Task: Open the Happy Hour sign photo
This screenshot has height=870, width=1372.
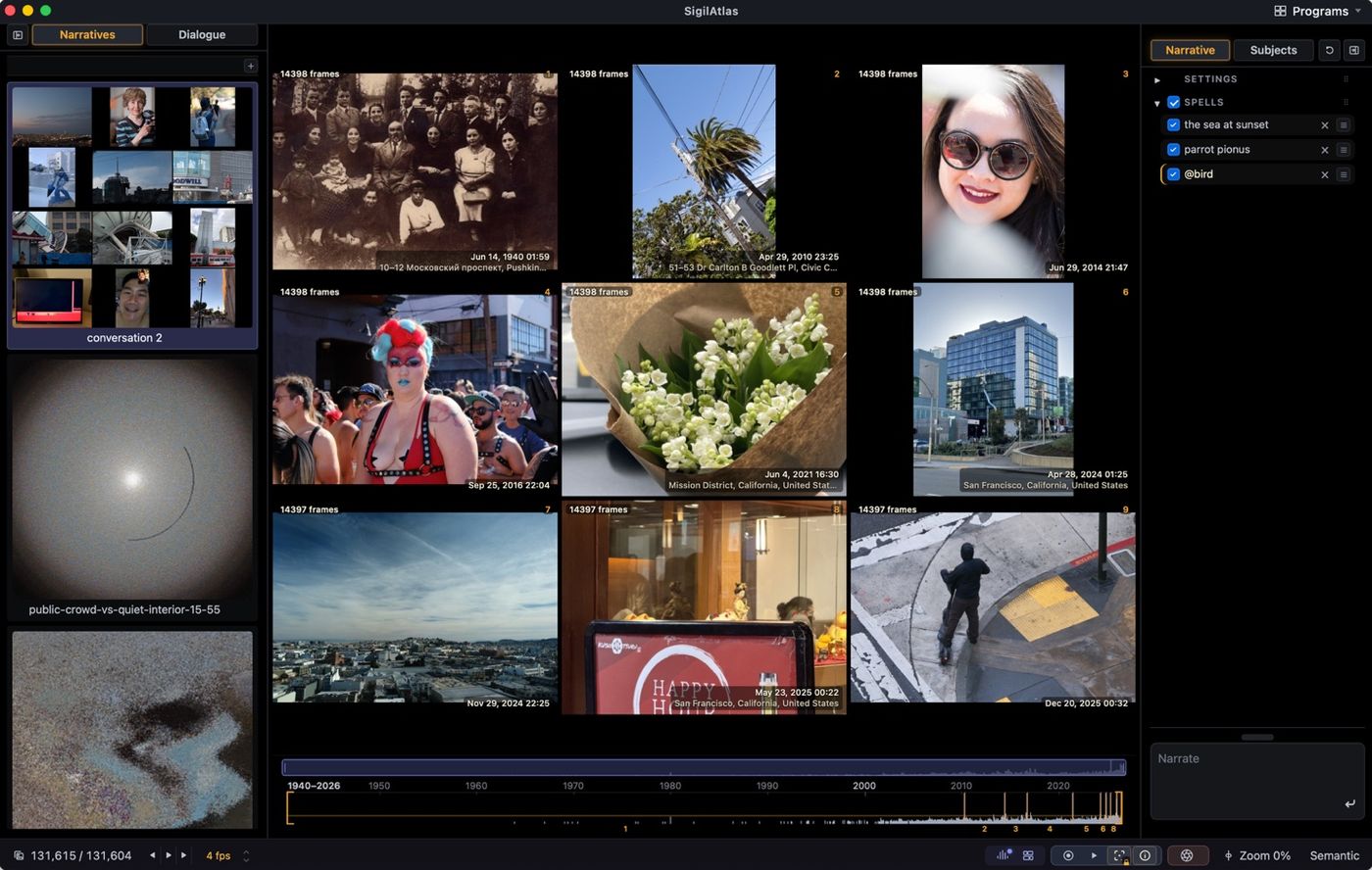Action: [x=704, y=606]
